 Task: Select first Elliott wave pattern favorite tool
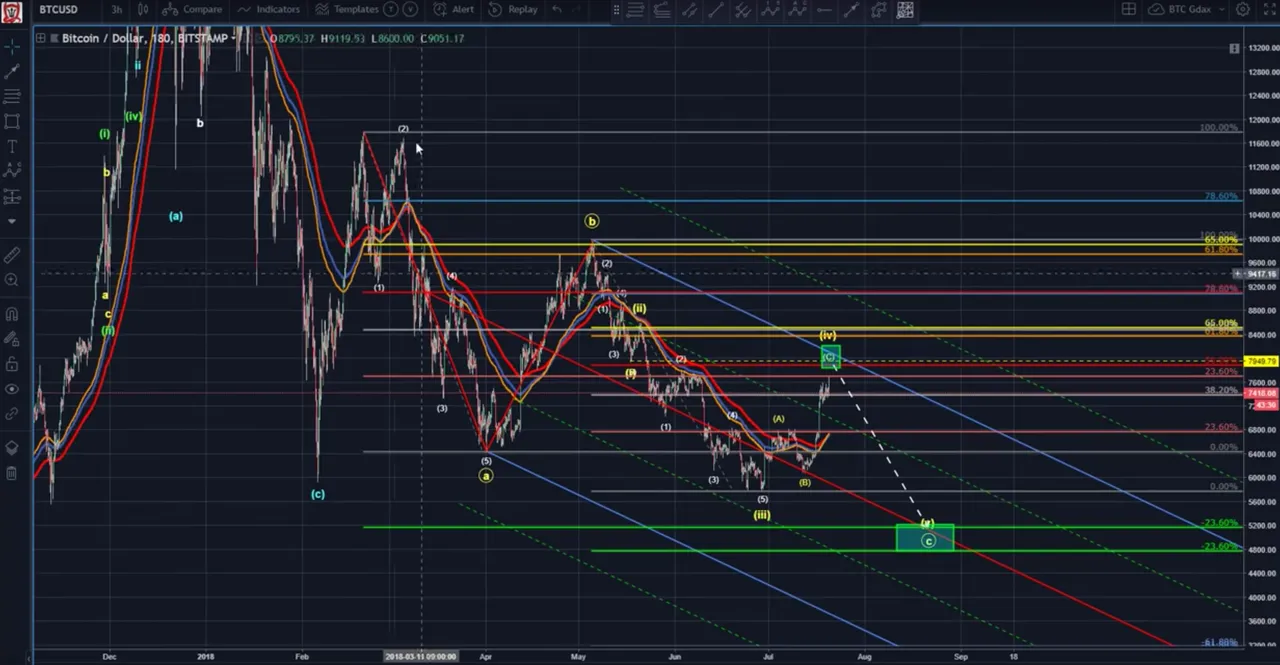(x=770, y=10)
